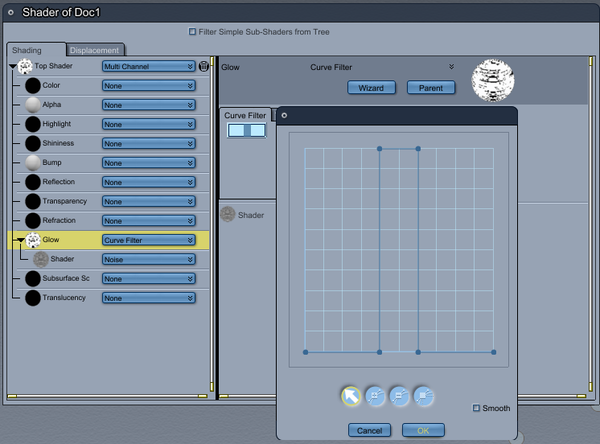Screen dimensions: 600x444
Task: Switch to the Displacement tab
Action: (94, 50)
